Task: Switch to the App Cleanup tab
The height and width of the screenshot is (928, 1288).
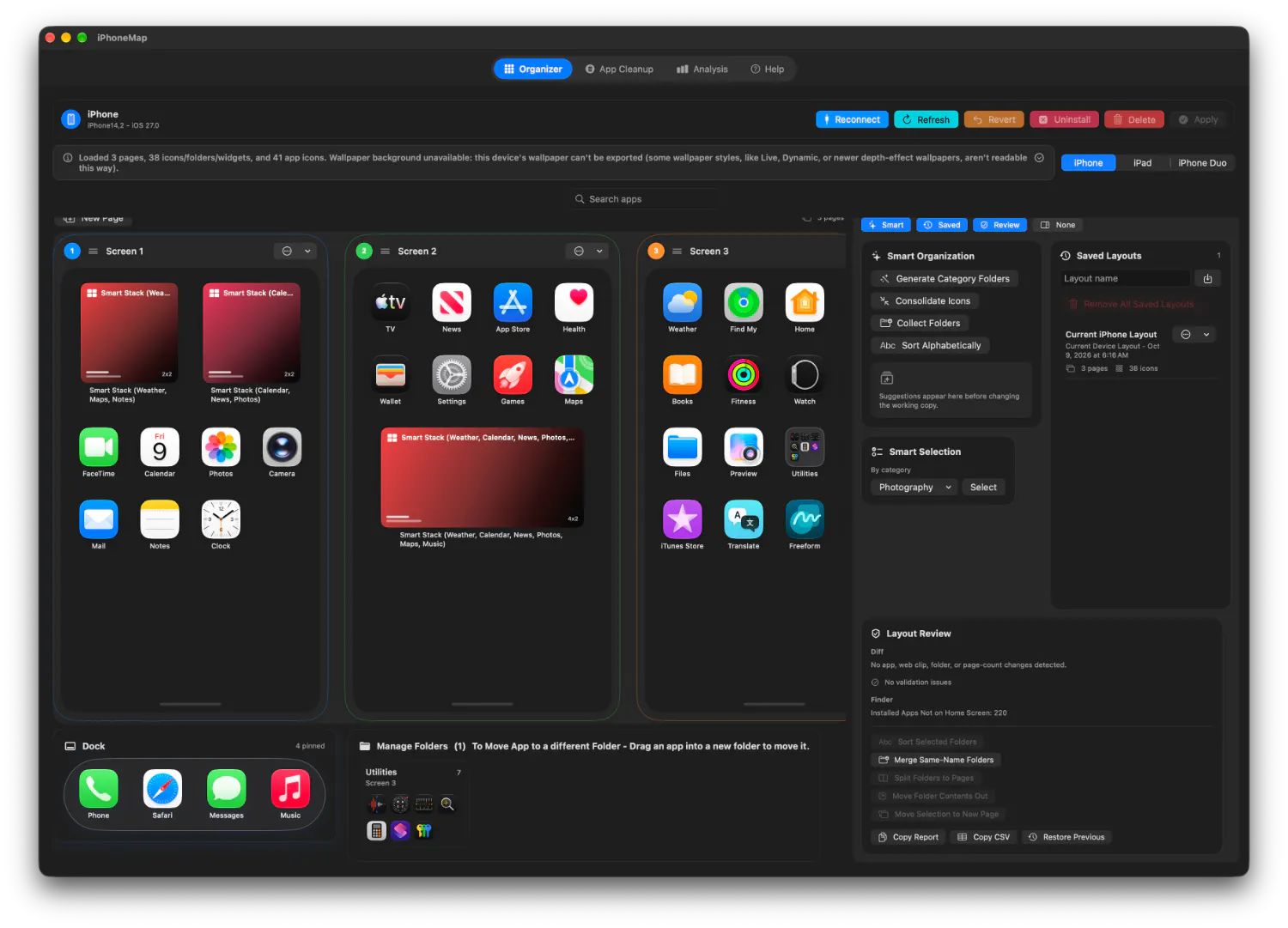Action: click(x=619, y=70)
